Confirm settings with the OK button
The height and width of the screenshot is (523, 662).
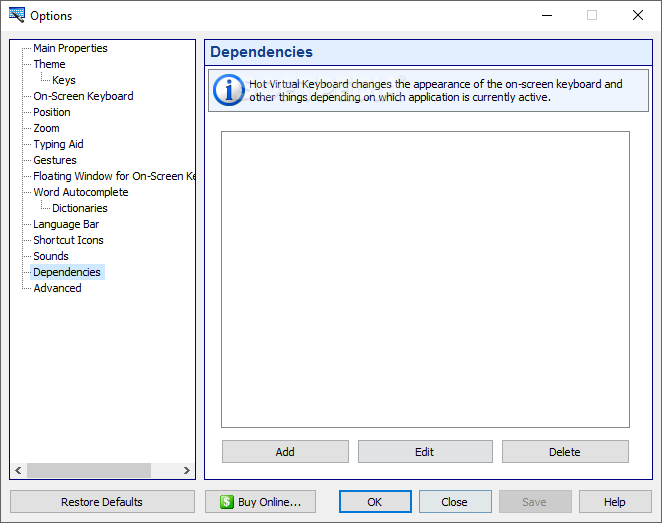tap(375, 502)
